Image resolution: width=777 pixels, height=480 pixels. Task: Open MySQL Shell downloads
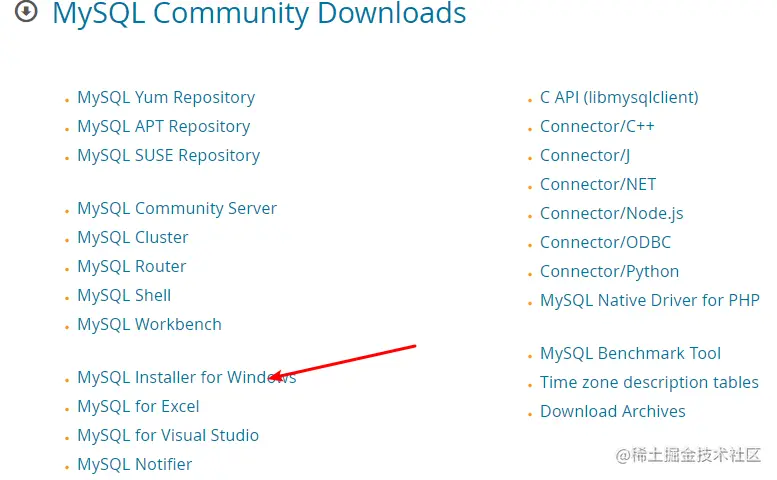pyautogui.click(x=124, y=295)
